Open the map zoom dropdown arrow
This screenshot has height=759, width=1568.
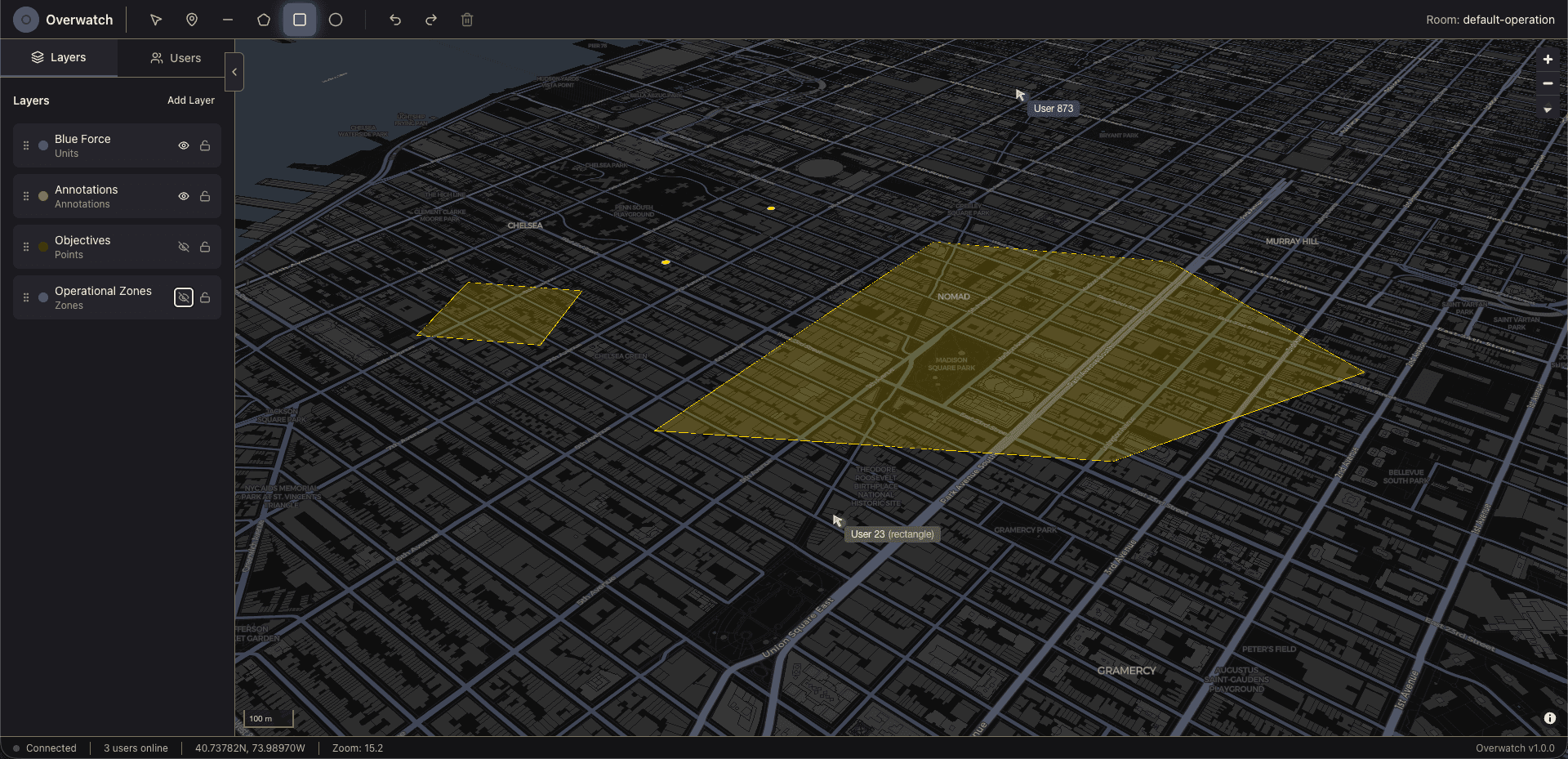(x=1548, y=109)
